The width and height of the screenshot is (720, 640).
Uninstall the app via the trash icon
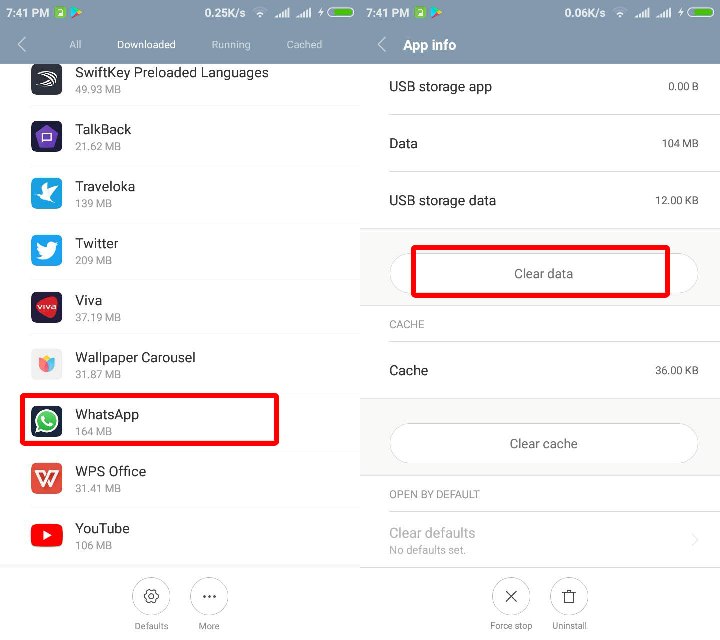point(569,596)
